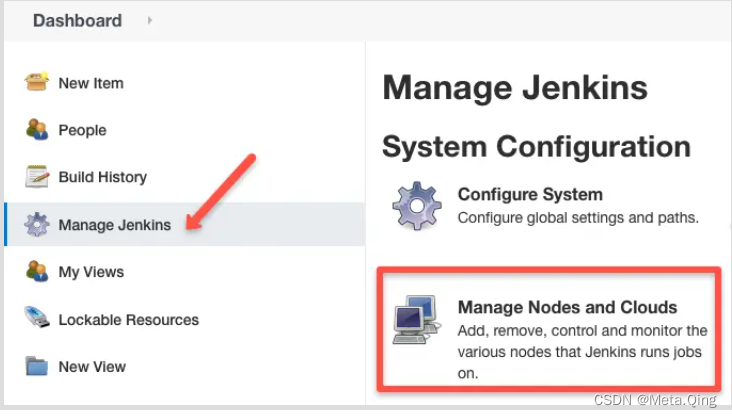Open the My Views link
Viewport: 732px width, 417px height.
(91, 272)
